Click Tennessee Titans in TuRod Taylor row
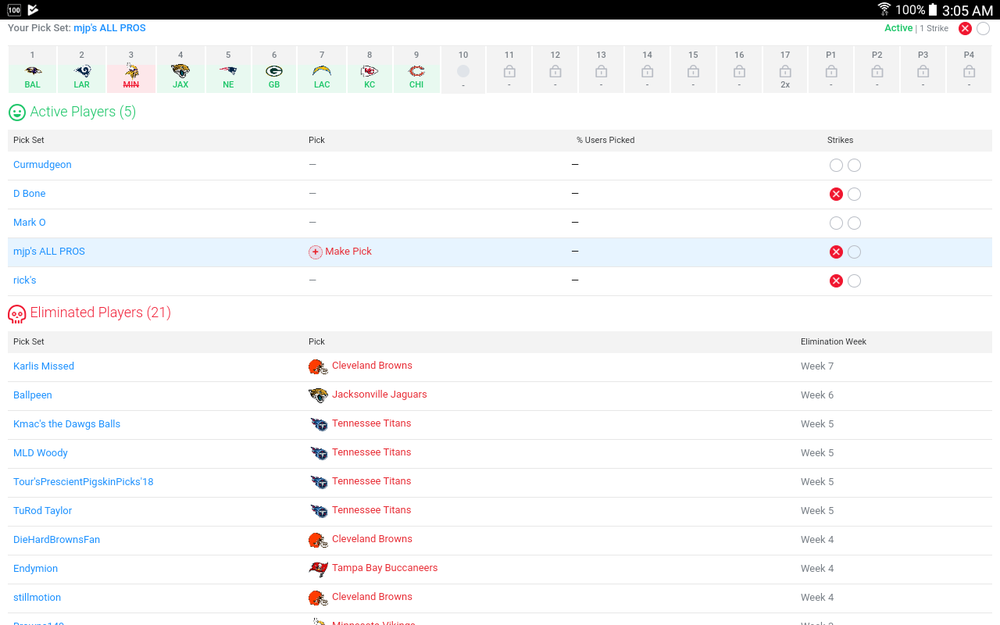 [x=371, y=510]
